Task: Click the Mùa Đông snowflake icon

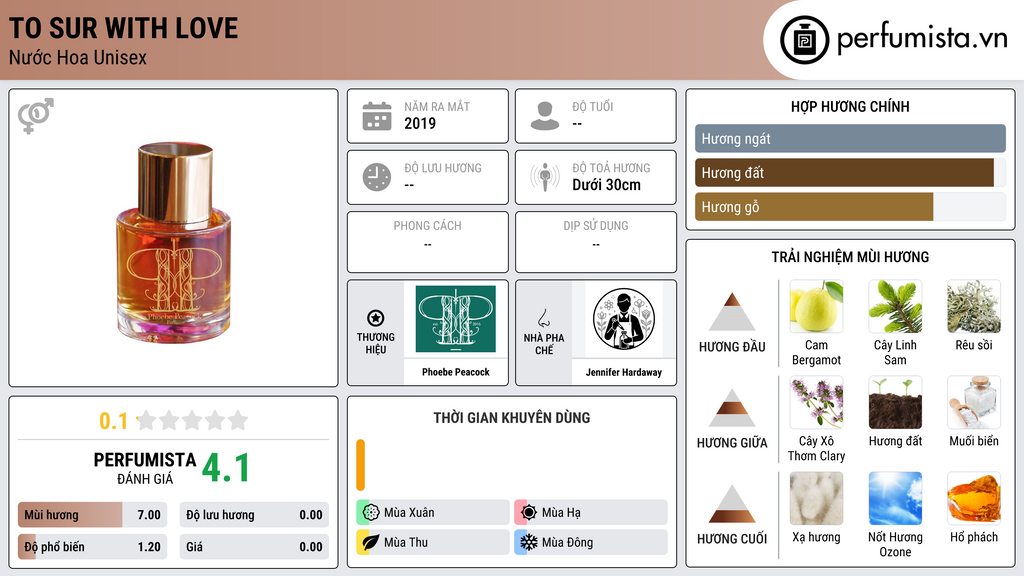Action: pyautogui.click(x=529, y=542)
